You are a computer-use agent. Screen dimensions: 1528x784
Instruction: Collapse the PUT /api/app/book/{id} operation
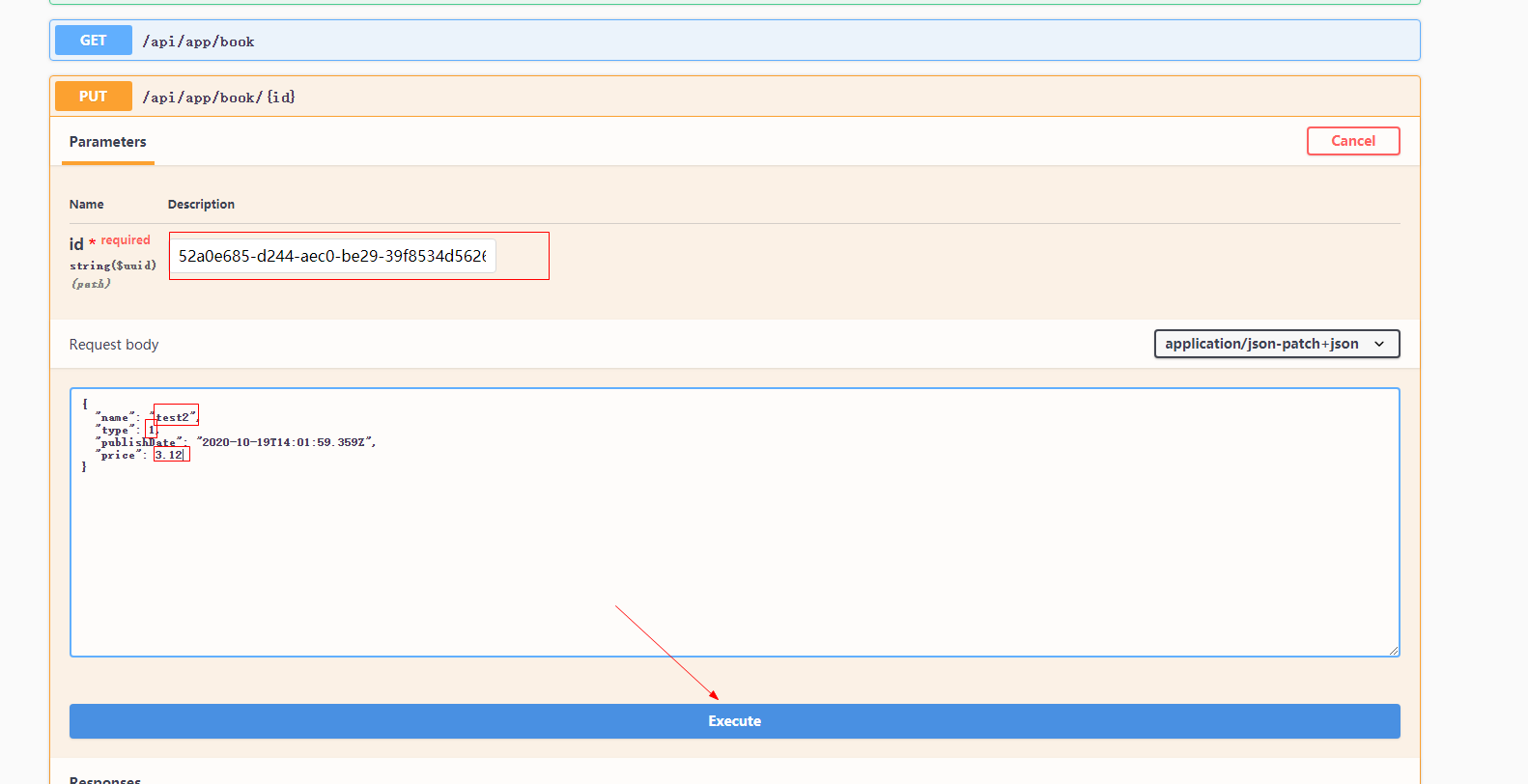(x=734, y=97)
